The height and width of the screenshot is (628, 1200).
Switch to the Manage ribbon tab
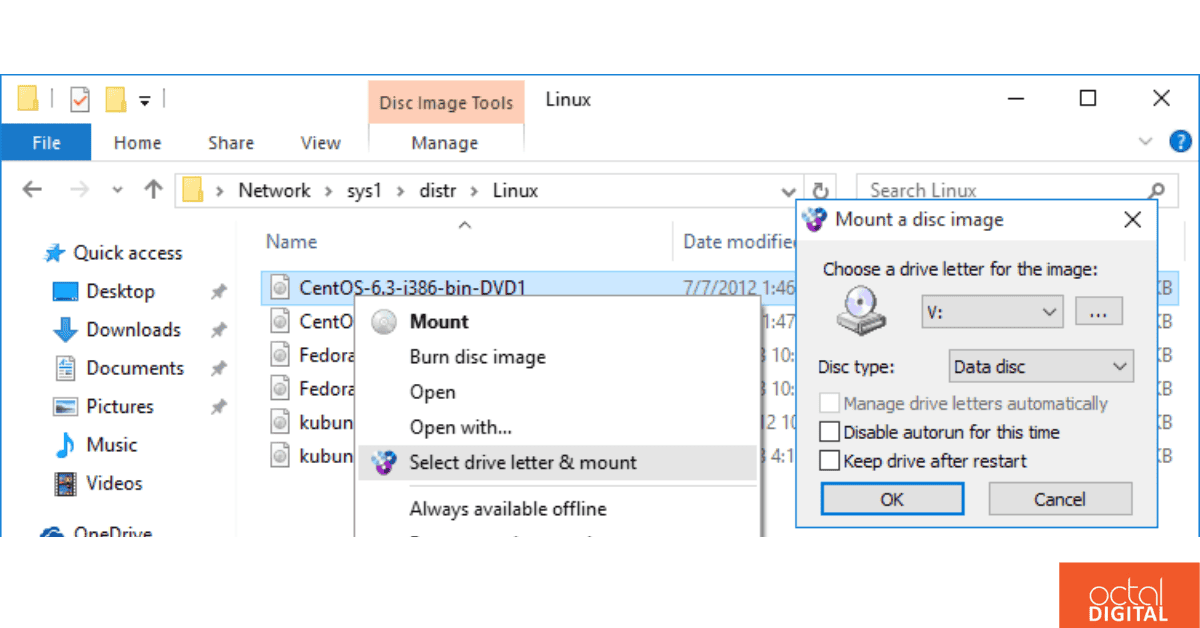click(446, 142)
